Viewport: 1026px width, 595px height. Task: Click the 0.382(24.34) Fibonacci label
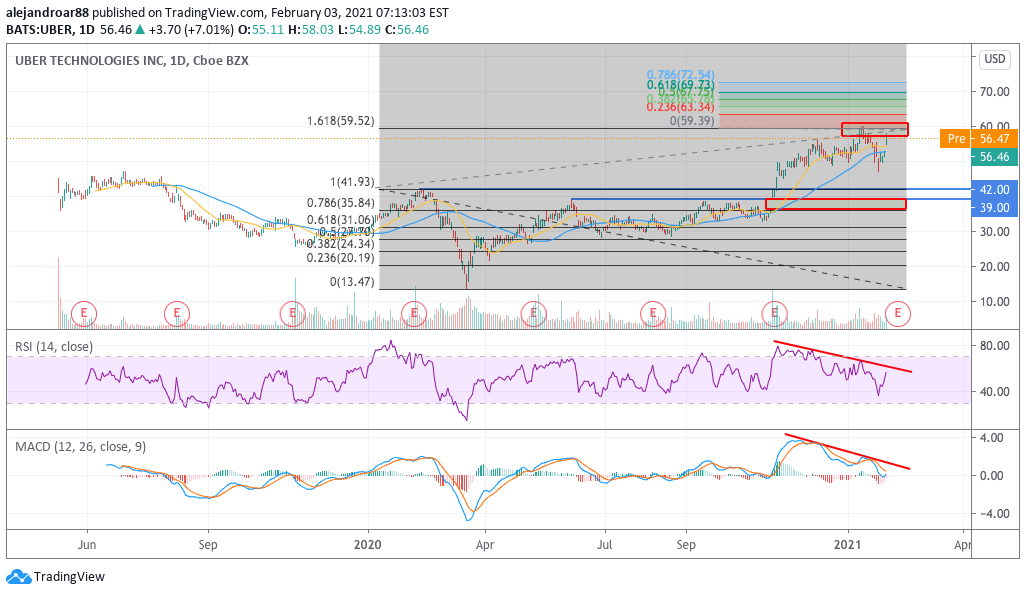pyautogui.click(x=341, y=244)
